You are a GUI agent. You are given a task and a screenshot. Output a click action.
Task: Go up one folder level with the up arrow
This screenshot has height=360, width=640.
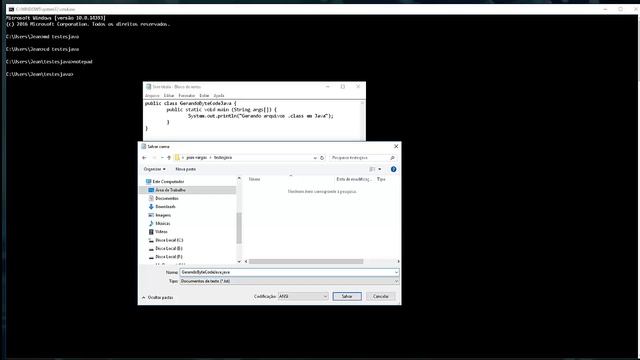tap(169, 158)
